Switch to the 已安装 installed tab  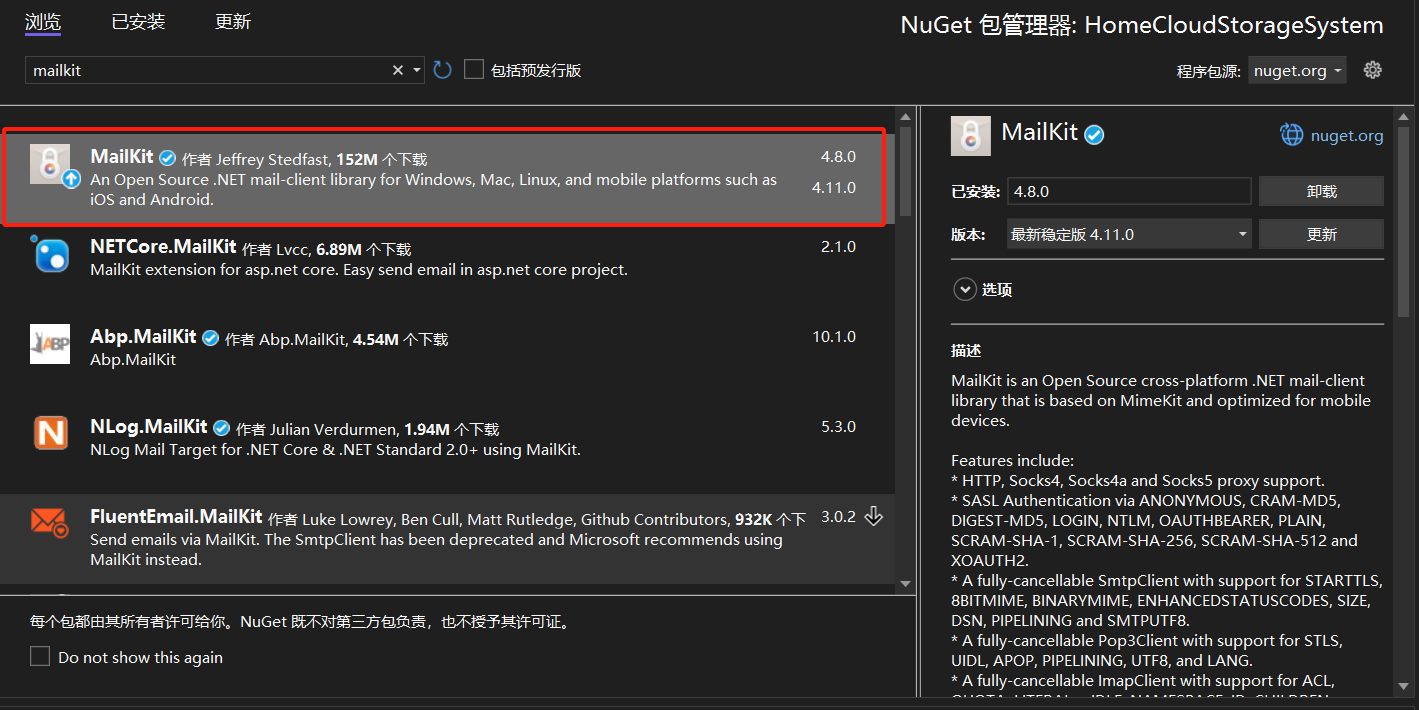pyautogui.click(x=138, y=22)
